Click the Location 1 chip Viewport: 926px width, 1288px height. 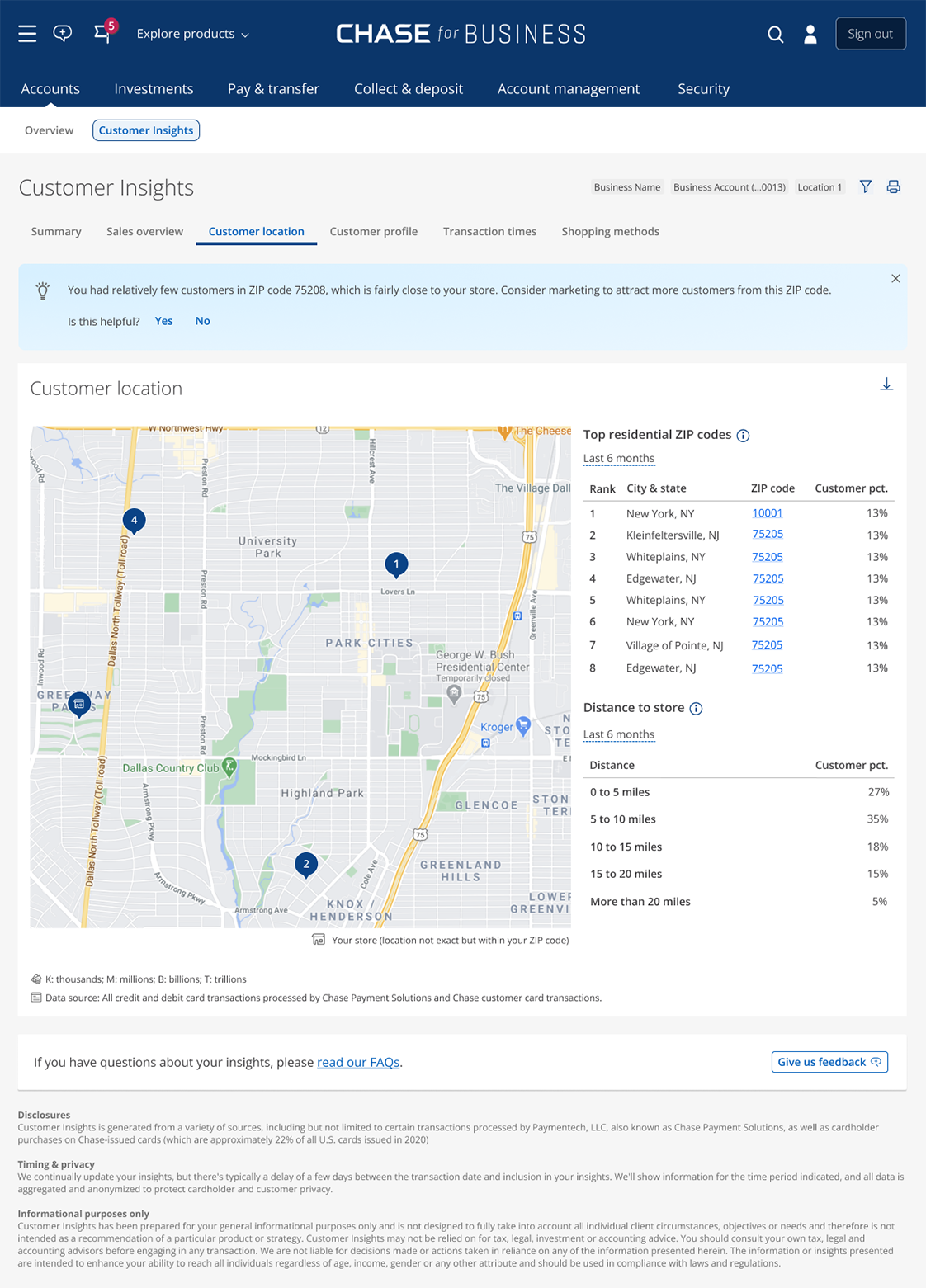click(820, 187)
